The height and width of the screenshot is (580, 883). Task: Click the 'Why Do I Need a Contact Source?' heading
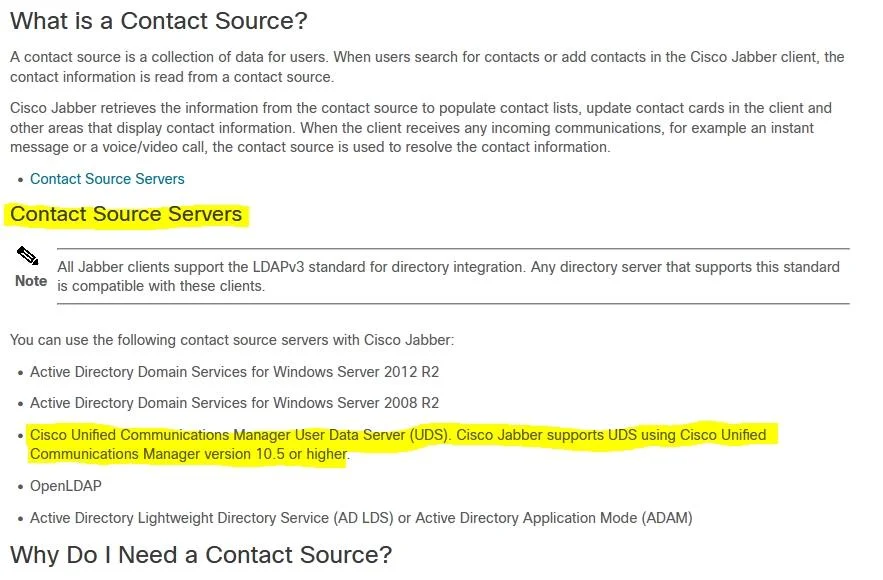[x=201, y=555]
